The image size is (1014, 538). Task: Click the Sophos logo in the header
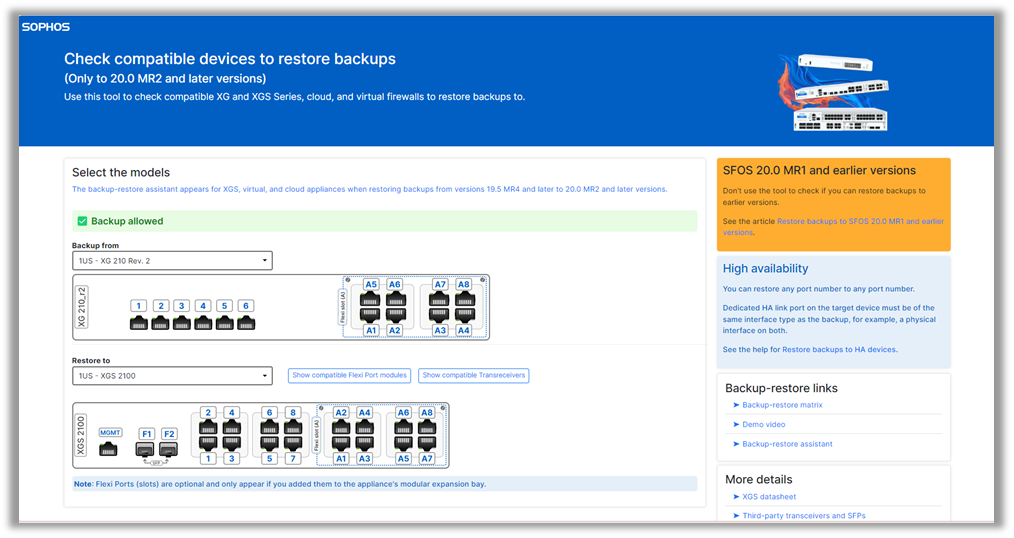click(x=46, y=27)
